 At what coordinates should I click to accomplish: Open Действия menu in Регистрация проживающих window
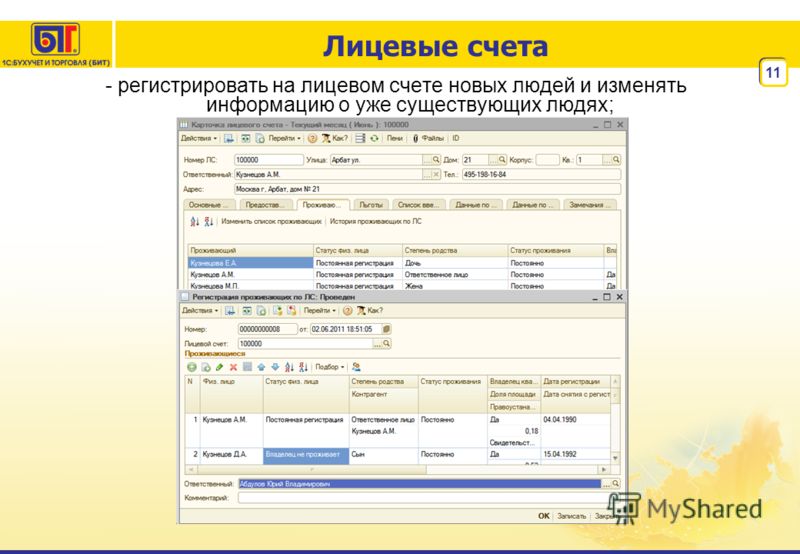(199, 310)
